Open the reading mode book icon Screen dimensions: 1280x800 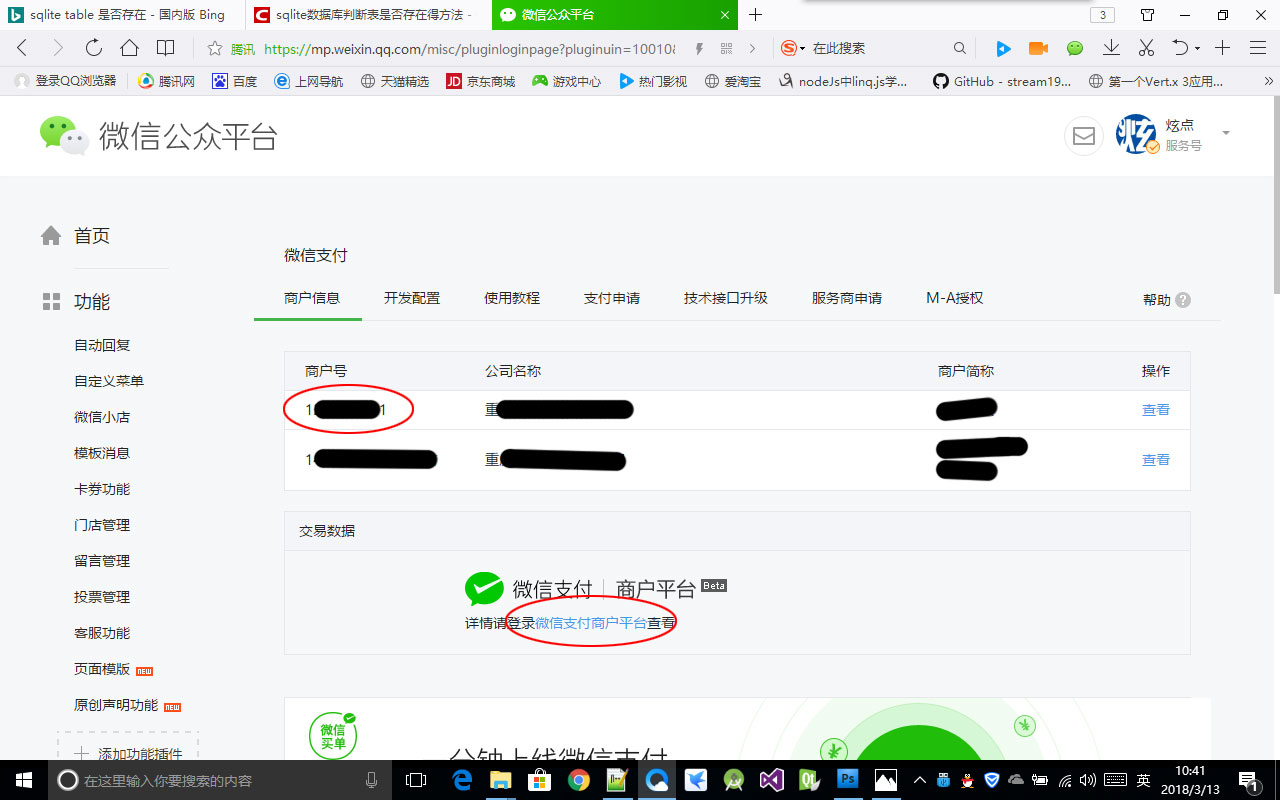coord(166,48)
